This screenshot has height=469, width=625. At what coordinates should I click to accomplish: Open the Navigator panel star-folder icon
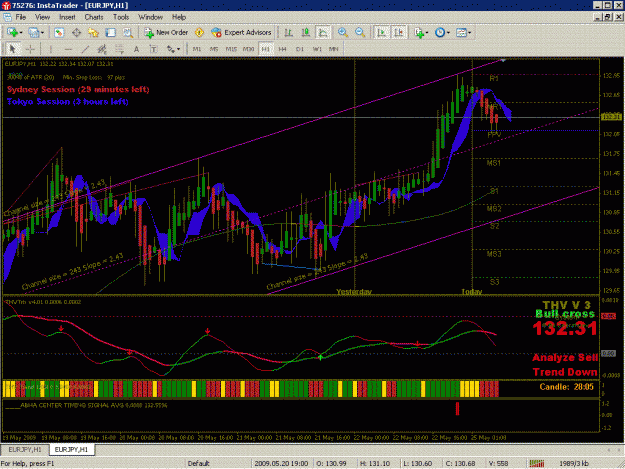coord(93,33)
